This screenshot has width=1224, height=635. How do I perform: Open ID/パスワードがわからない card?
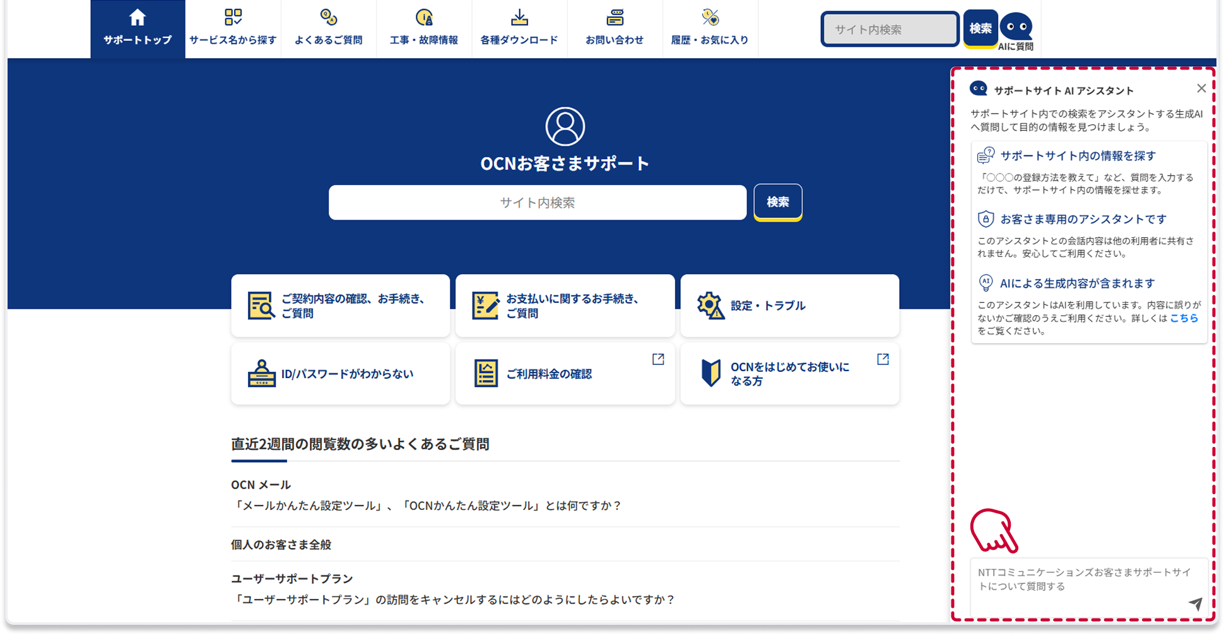coord(340,374)
